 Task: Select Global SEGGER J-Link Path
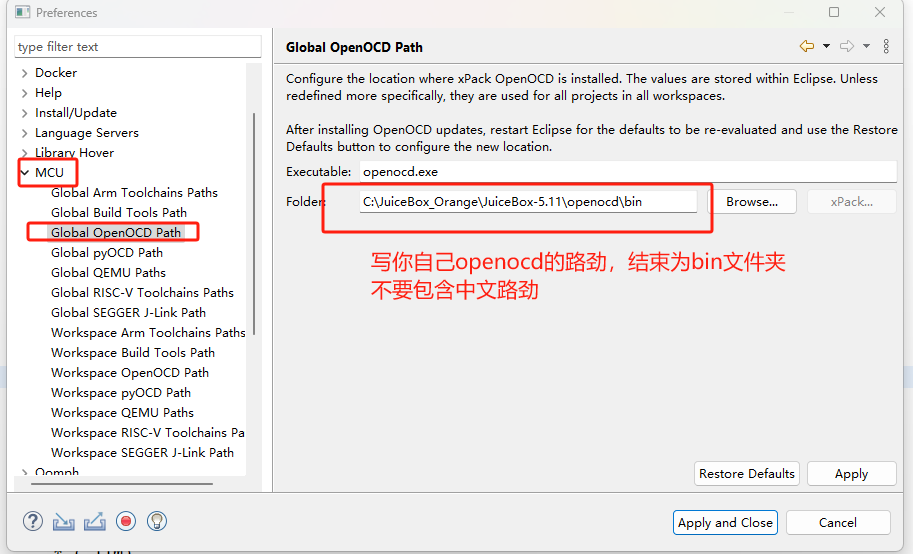pyautogui.click(x=128, y=313)
